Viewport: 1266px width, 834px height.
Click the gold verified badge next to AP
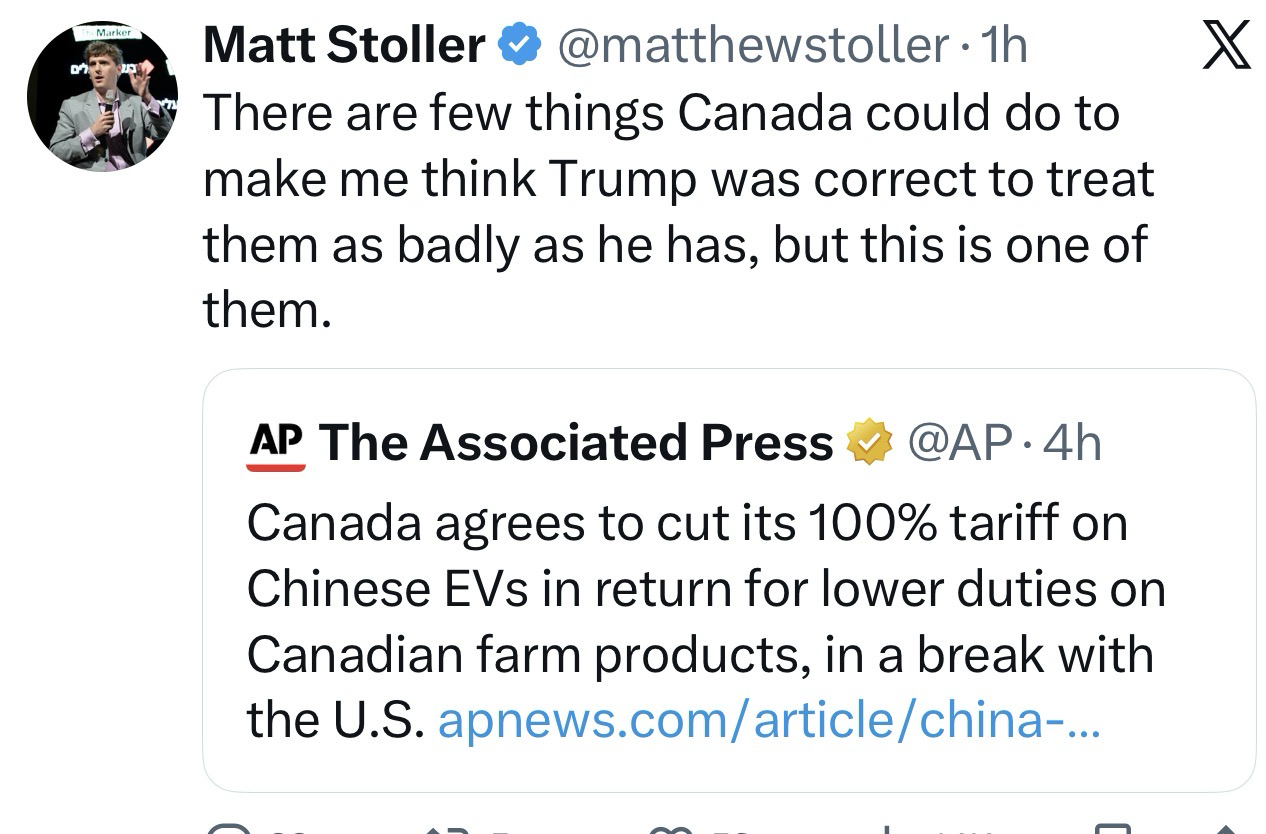[x=870, y=443]
